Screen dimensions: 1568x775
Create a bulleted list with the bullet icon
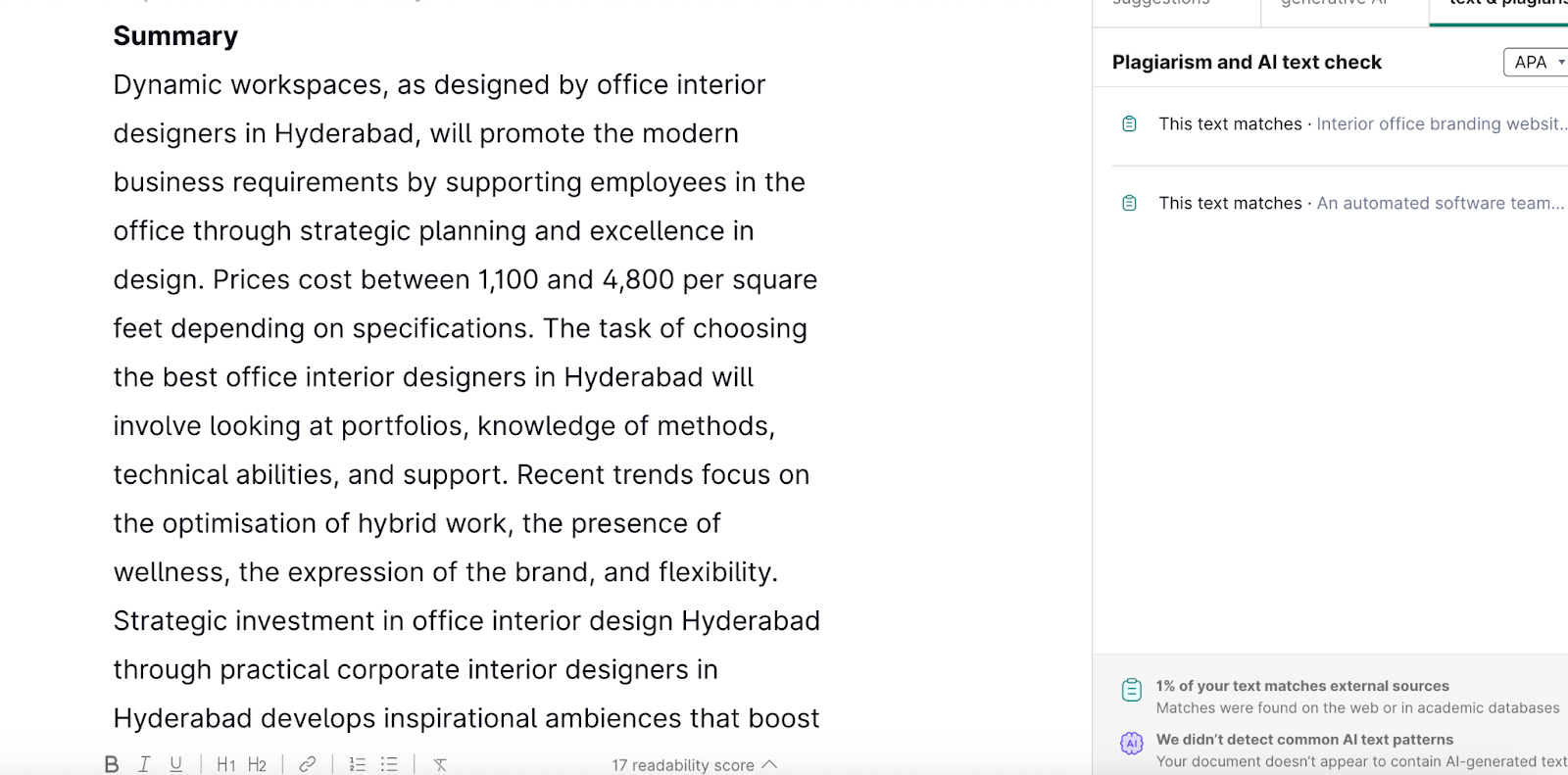click(x=389, y=764)
